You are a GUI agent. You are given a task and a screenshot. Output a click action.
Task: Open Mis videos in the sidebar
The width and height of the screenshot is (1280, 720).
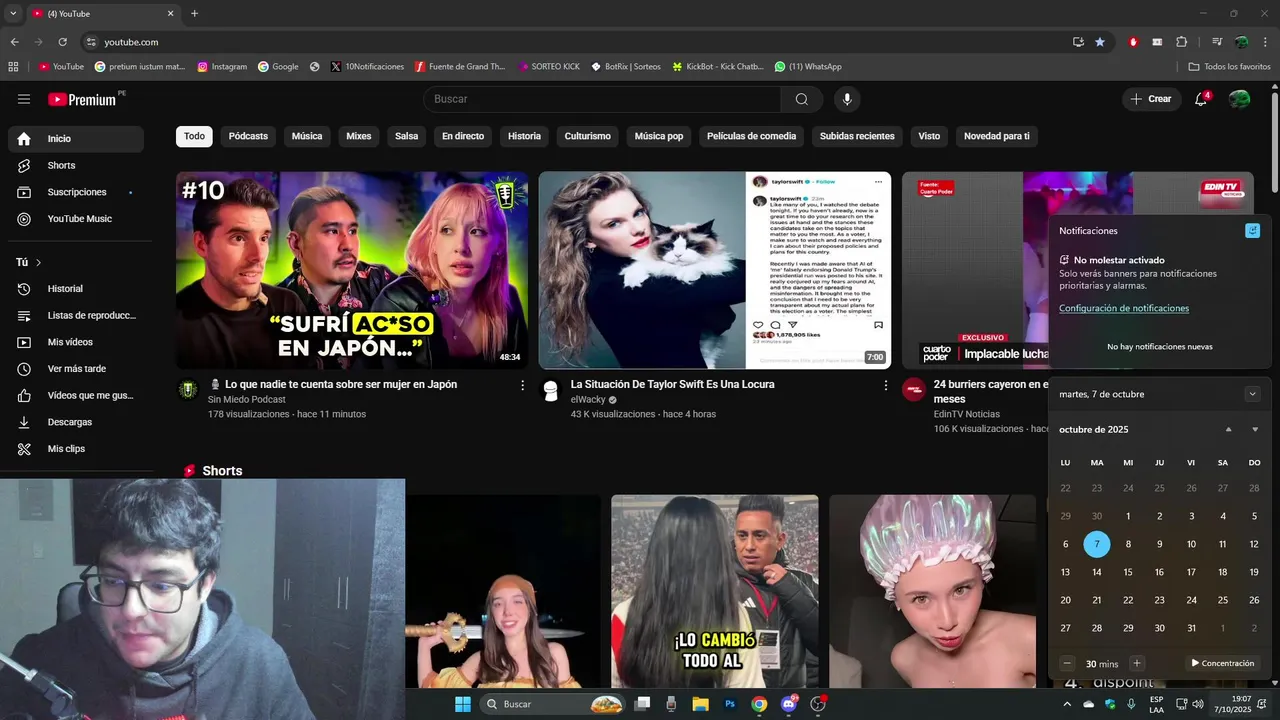point(76,342)
